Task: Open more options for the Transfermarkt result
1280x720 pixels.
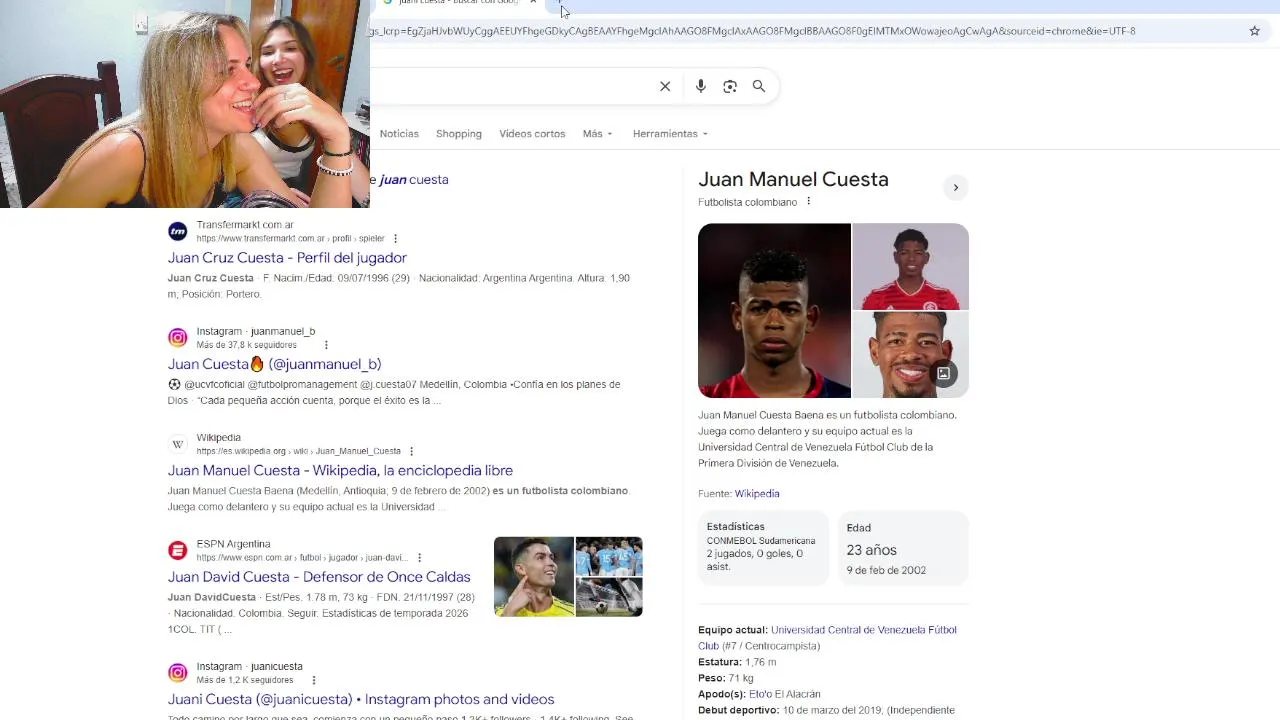Action: pos(396,239)
